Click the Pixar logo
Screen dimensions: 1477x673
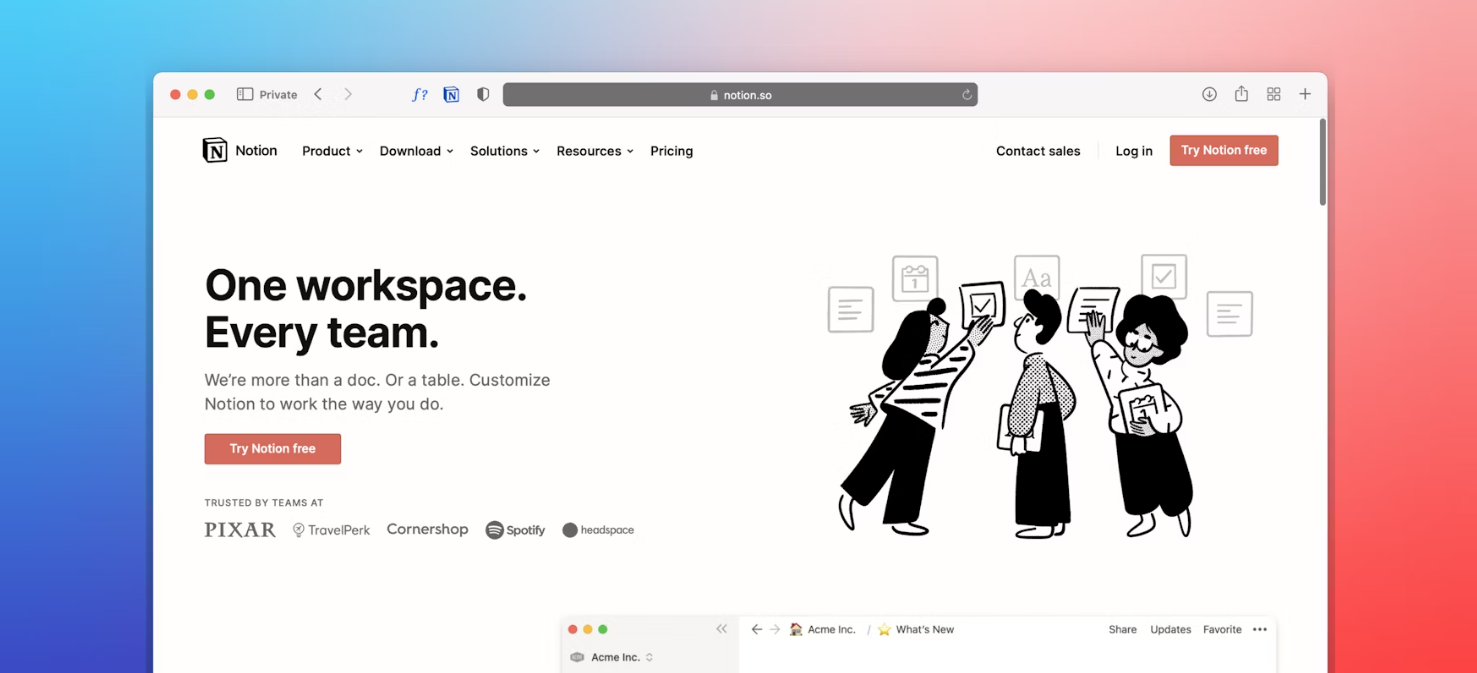point(240,530)
